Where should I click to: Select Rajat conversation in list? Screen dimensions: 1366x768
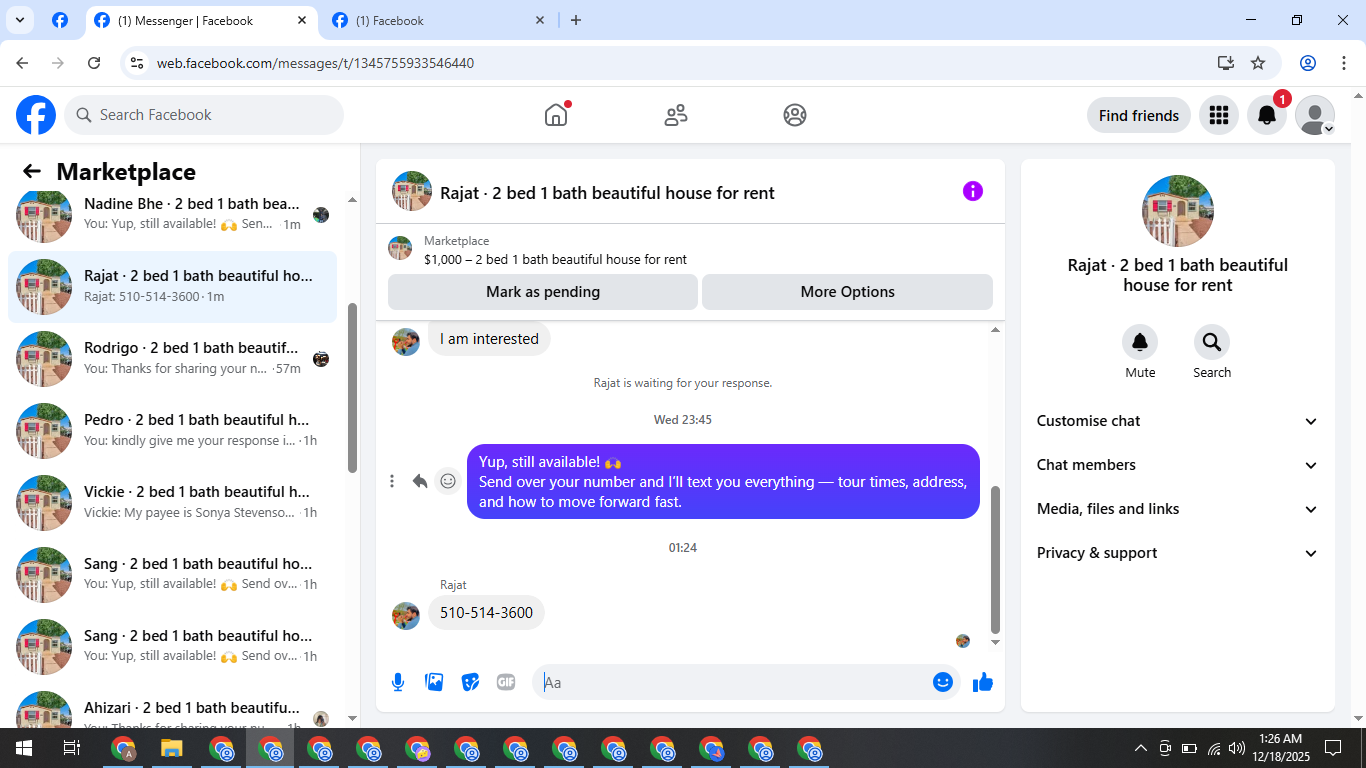pyautogui.click(x=173, y=287)
